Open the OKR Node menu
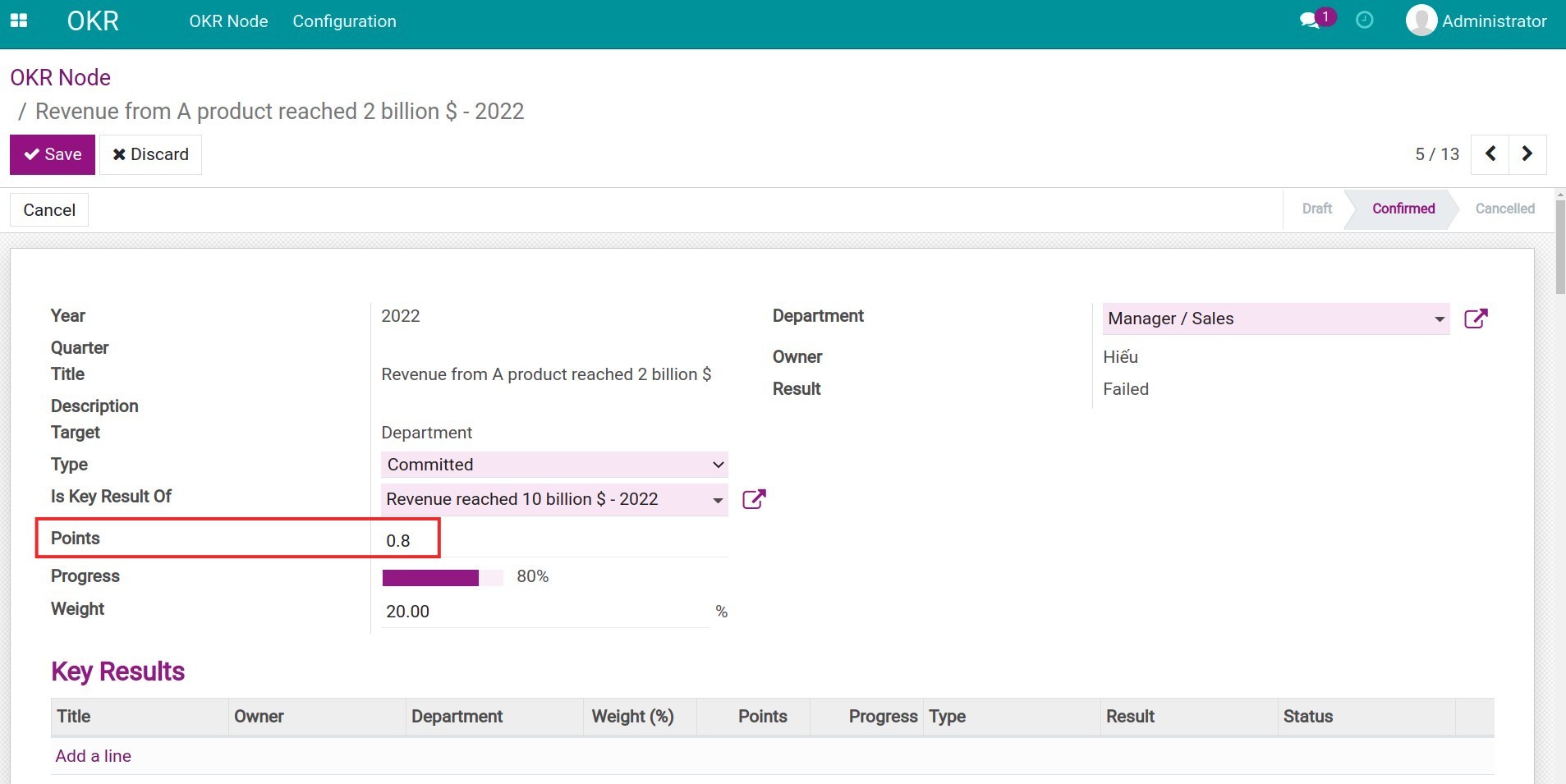1566x784 pixels. click(228, 21)
